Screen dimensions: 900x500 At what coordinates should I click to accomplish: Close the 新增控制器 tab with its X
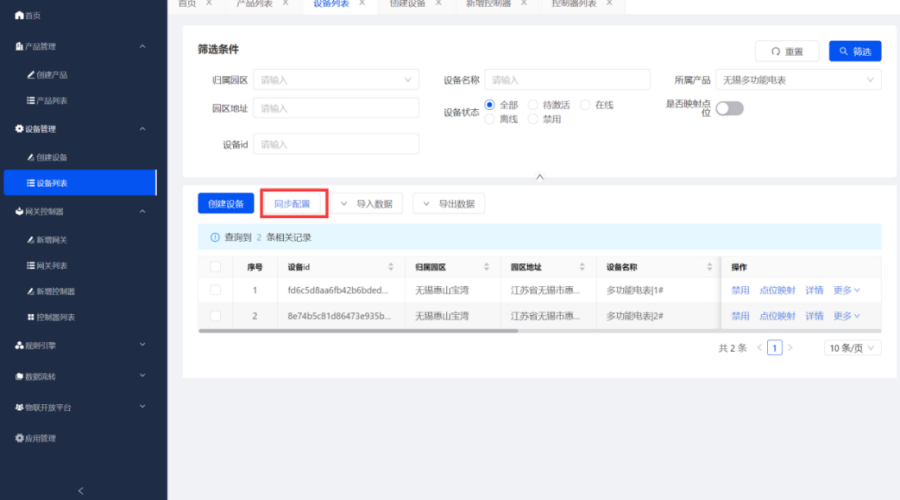[x=524, y=3]
